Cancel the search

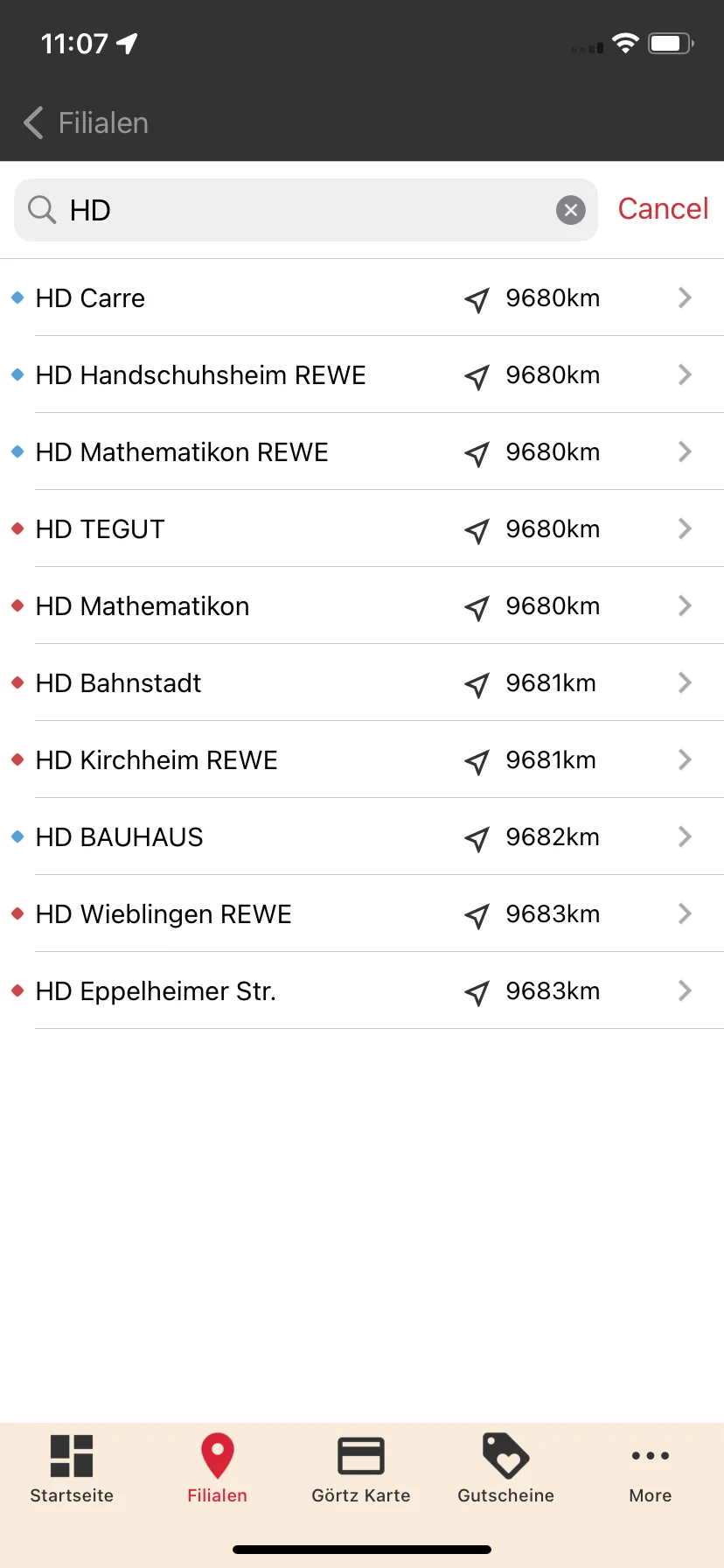click(x=663, y=209)
